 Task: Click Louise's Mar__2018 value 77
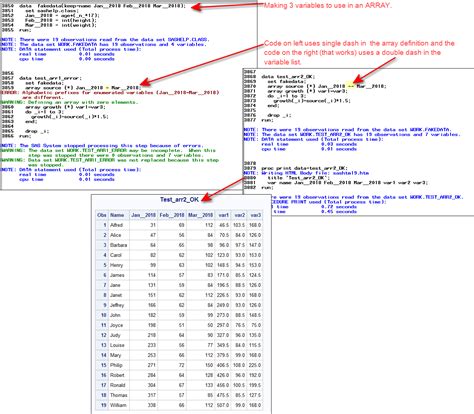coord(210,345)
